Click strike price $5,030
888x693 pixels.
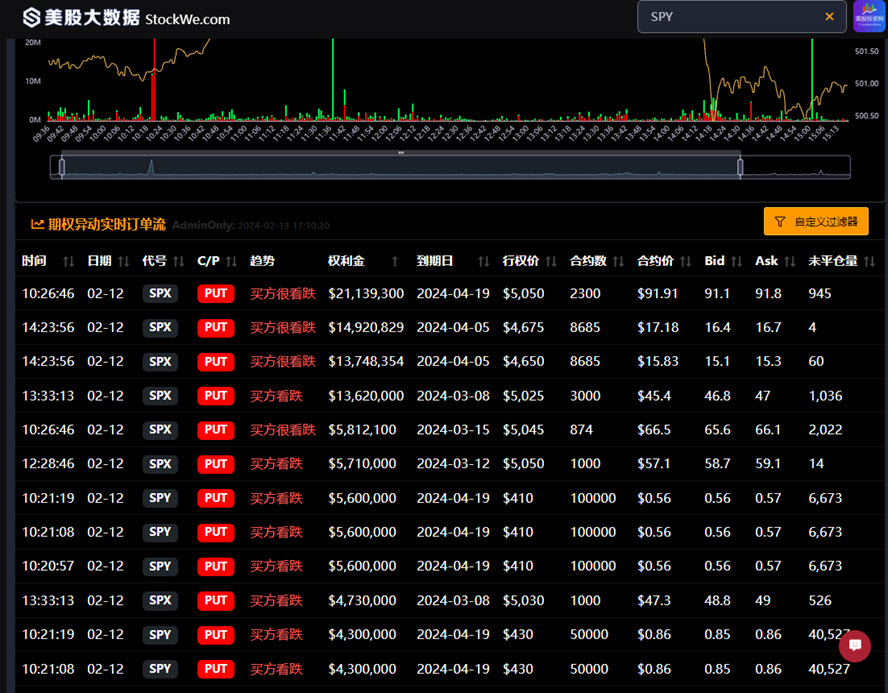pos(523,600)
